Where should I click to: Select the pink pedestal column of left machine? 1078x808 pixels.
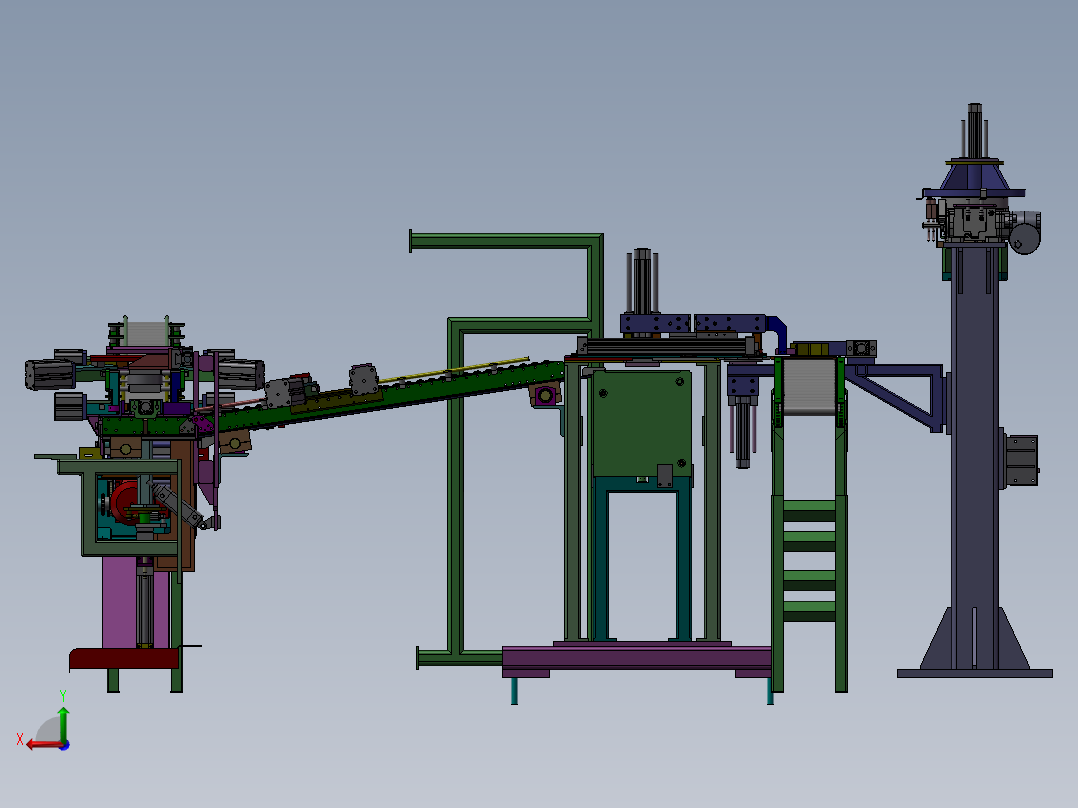(x=120, y=602)
